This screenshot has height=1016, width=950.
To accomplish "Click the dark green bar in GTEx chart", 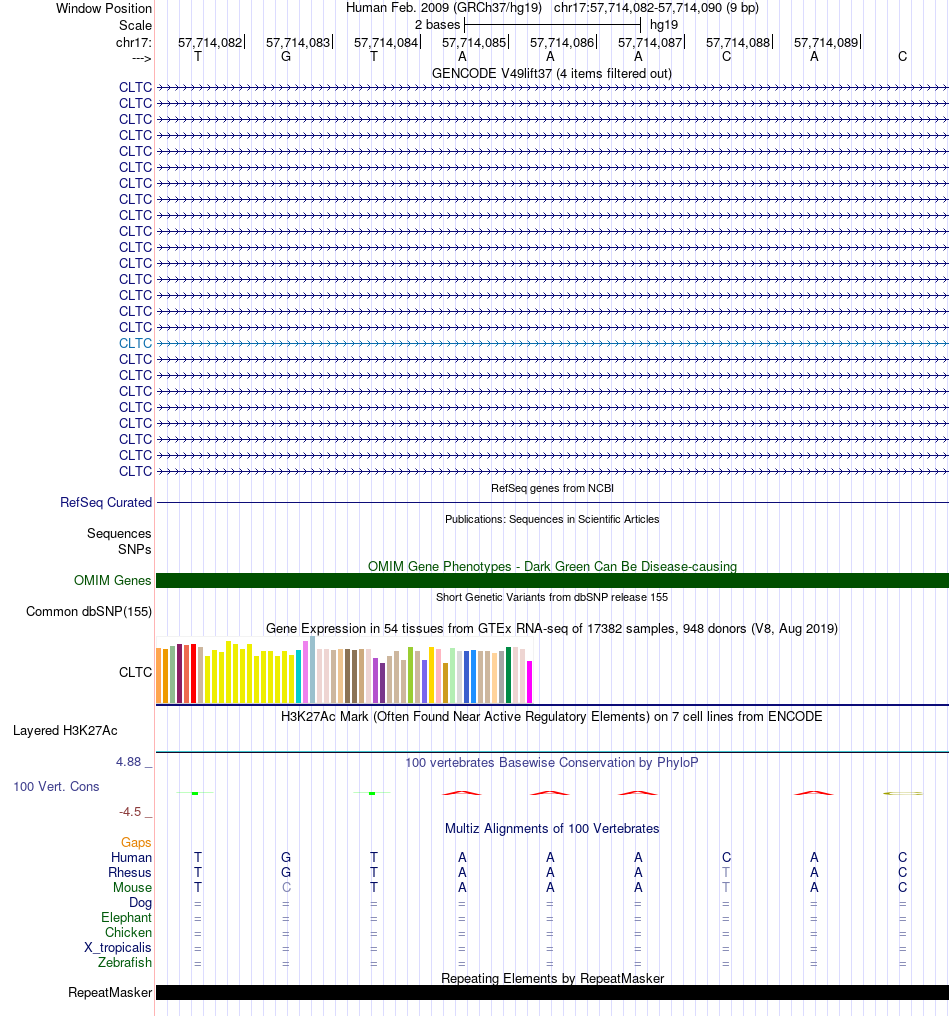I will click(x=509, y=675).
